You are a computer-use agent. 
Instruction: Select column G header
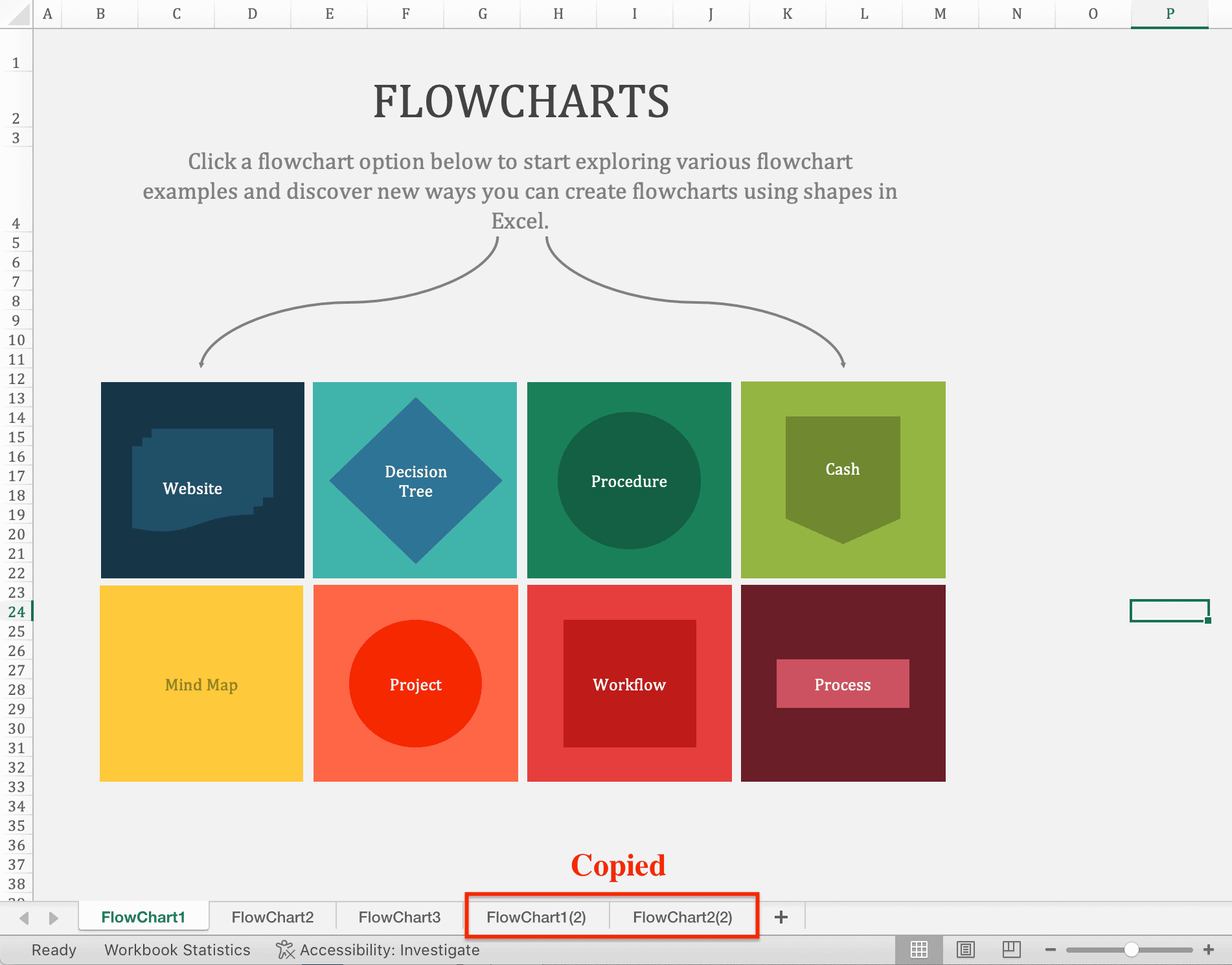482,14
